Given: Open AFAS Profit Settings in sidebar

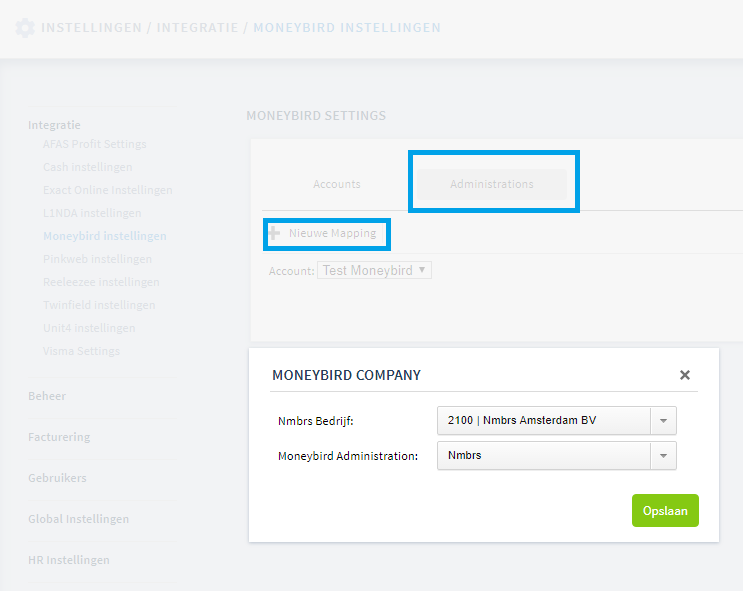Looking at the screenshot, I should coord(95,144).
